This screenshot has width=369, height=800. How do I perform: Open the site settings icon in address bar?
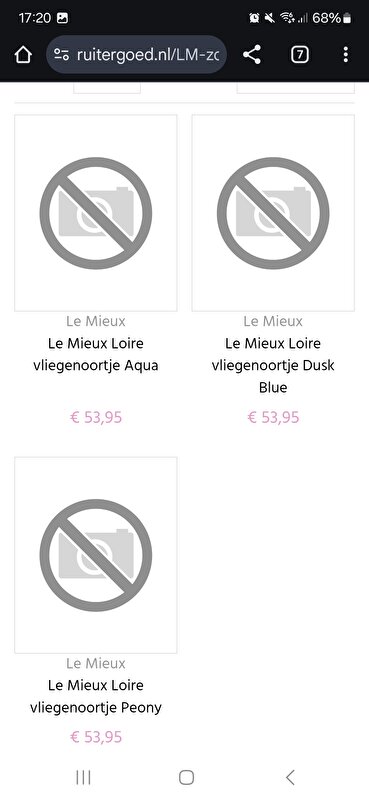click(62, 55)
